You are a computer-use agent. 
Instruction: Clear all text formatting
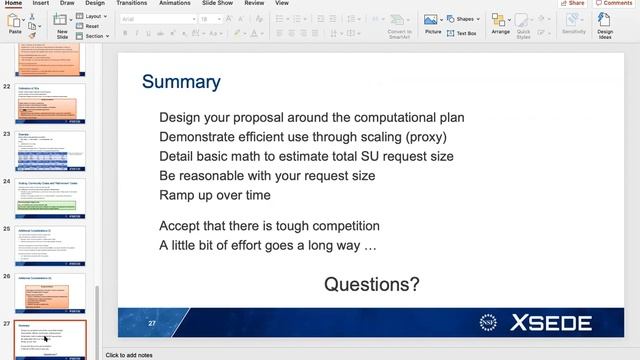(259, 19)
